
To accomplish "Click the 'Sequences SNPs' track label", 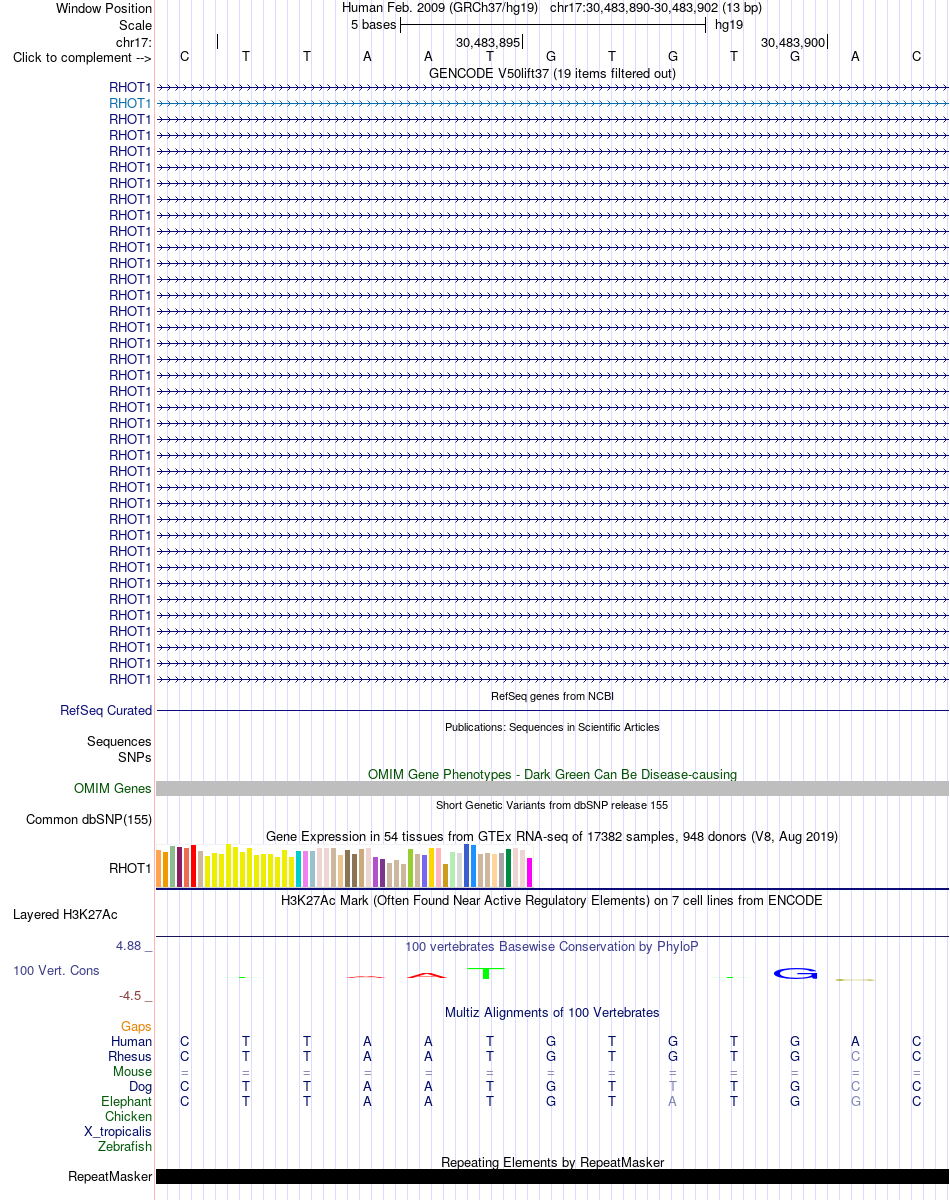I will 119,749.
